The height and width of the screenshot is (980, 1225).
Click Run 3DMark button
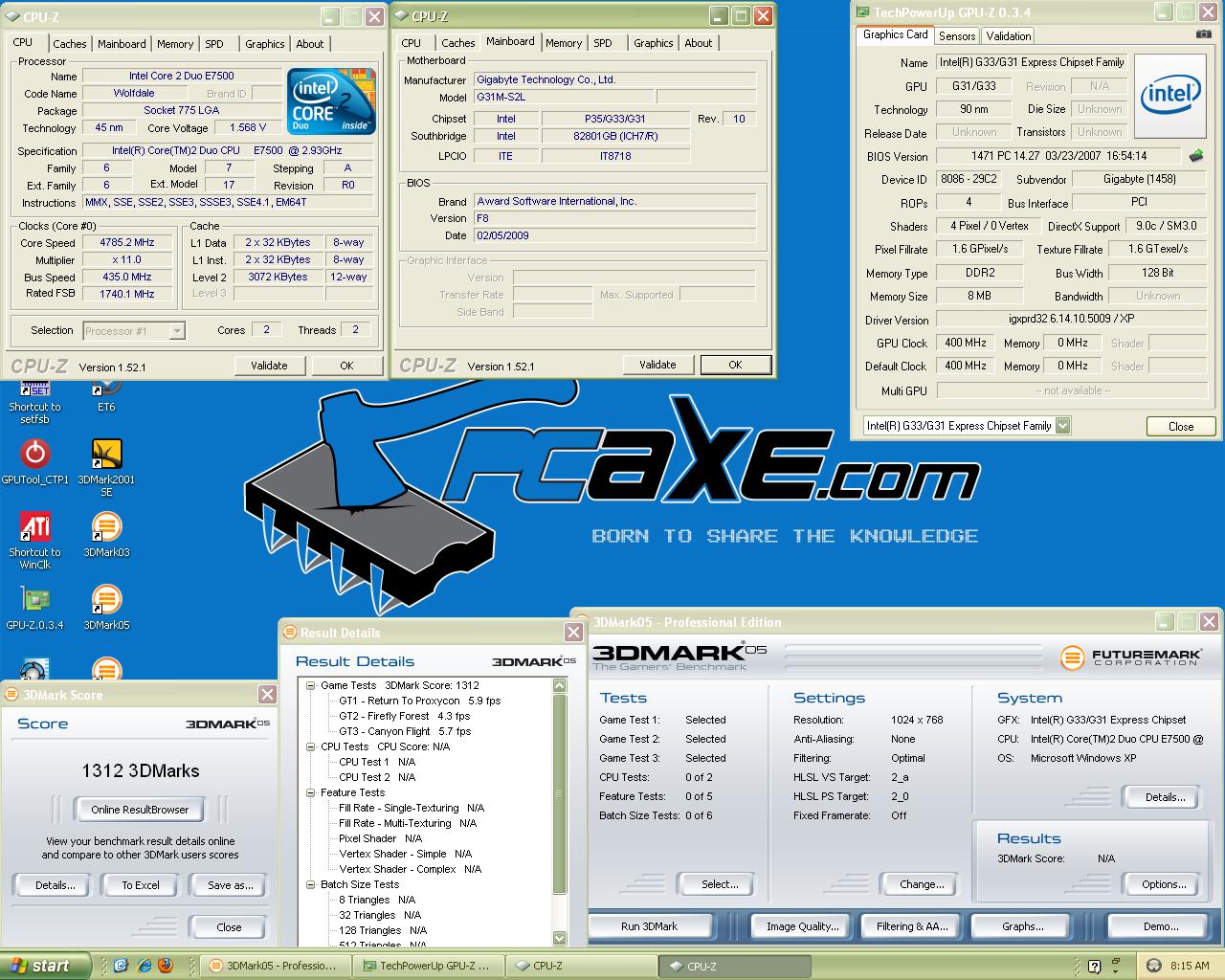pos(650,926)
